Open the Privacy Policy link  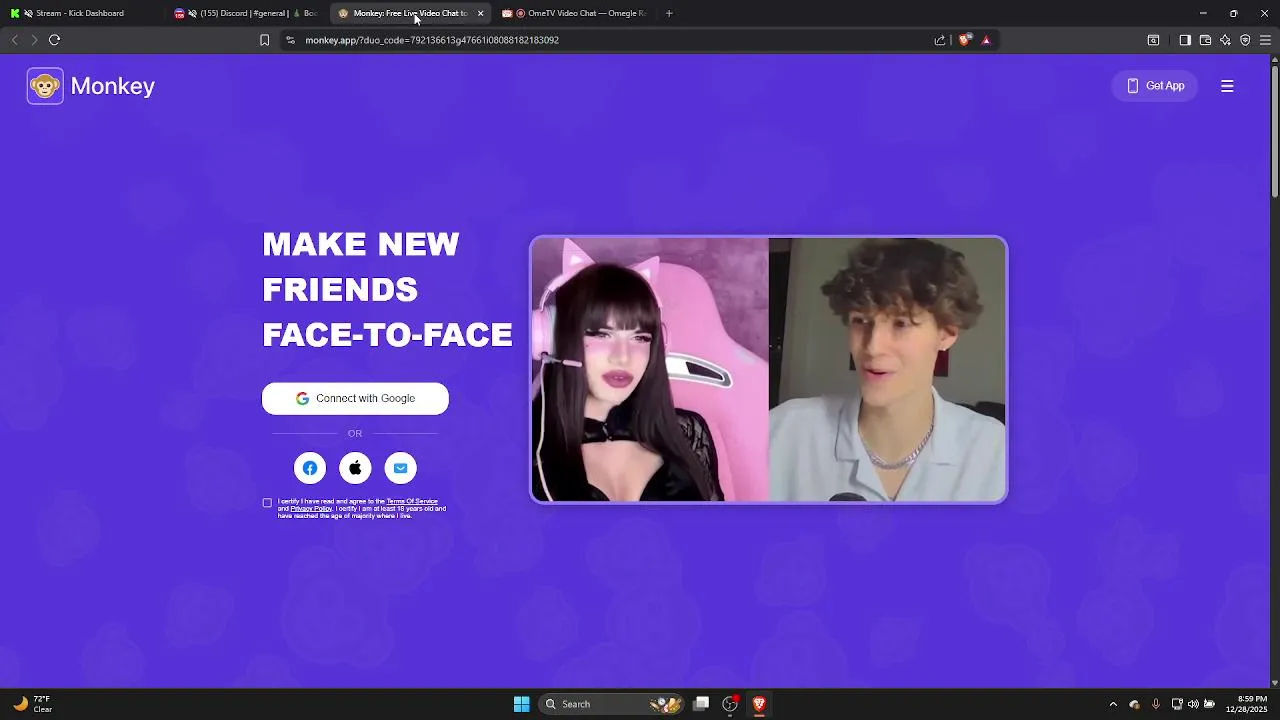click(311, 508)
